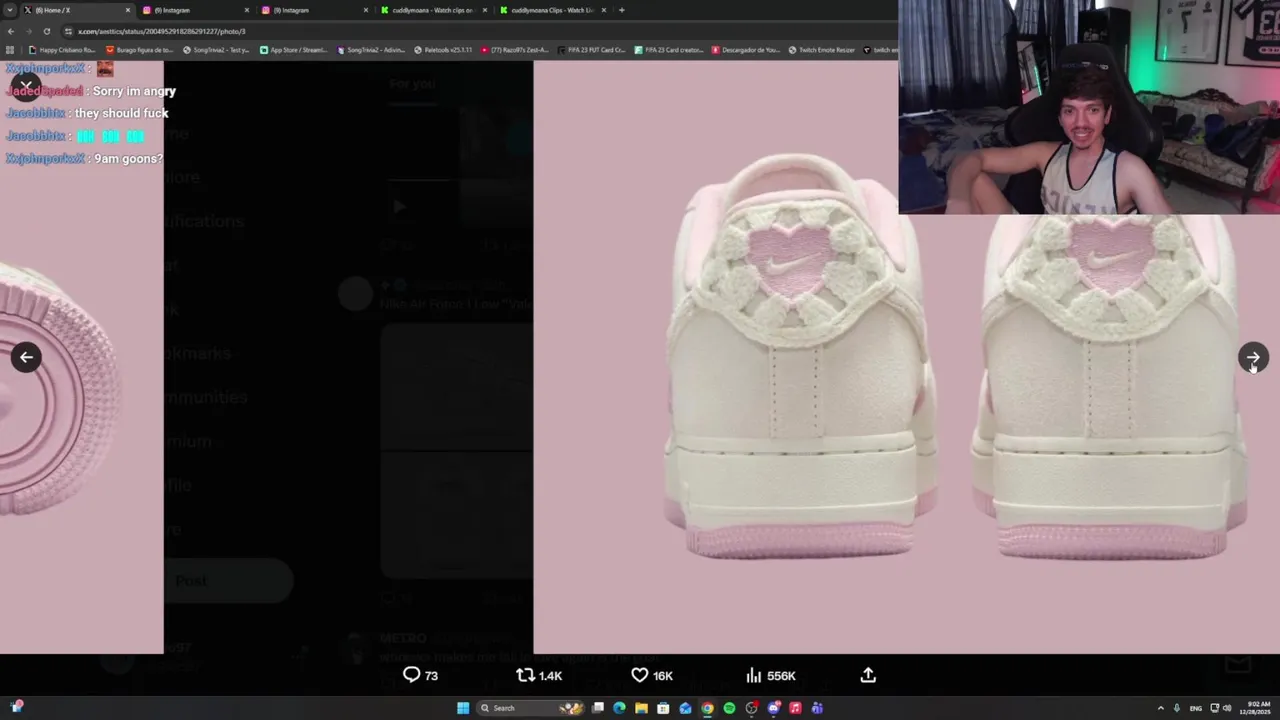Click chat message 'Sorry im angry'
The height and width of the screenshot is (720, 1280).
[134, 91]
